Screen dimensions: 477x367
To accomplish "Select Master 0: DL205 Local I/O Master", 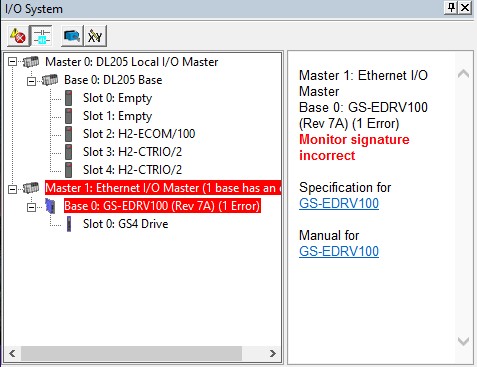I will (132, 62).
